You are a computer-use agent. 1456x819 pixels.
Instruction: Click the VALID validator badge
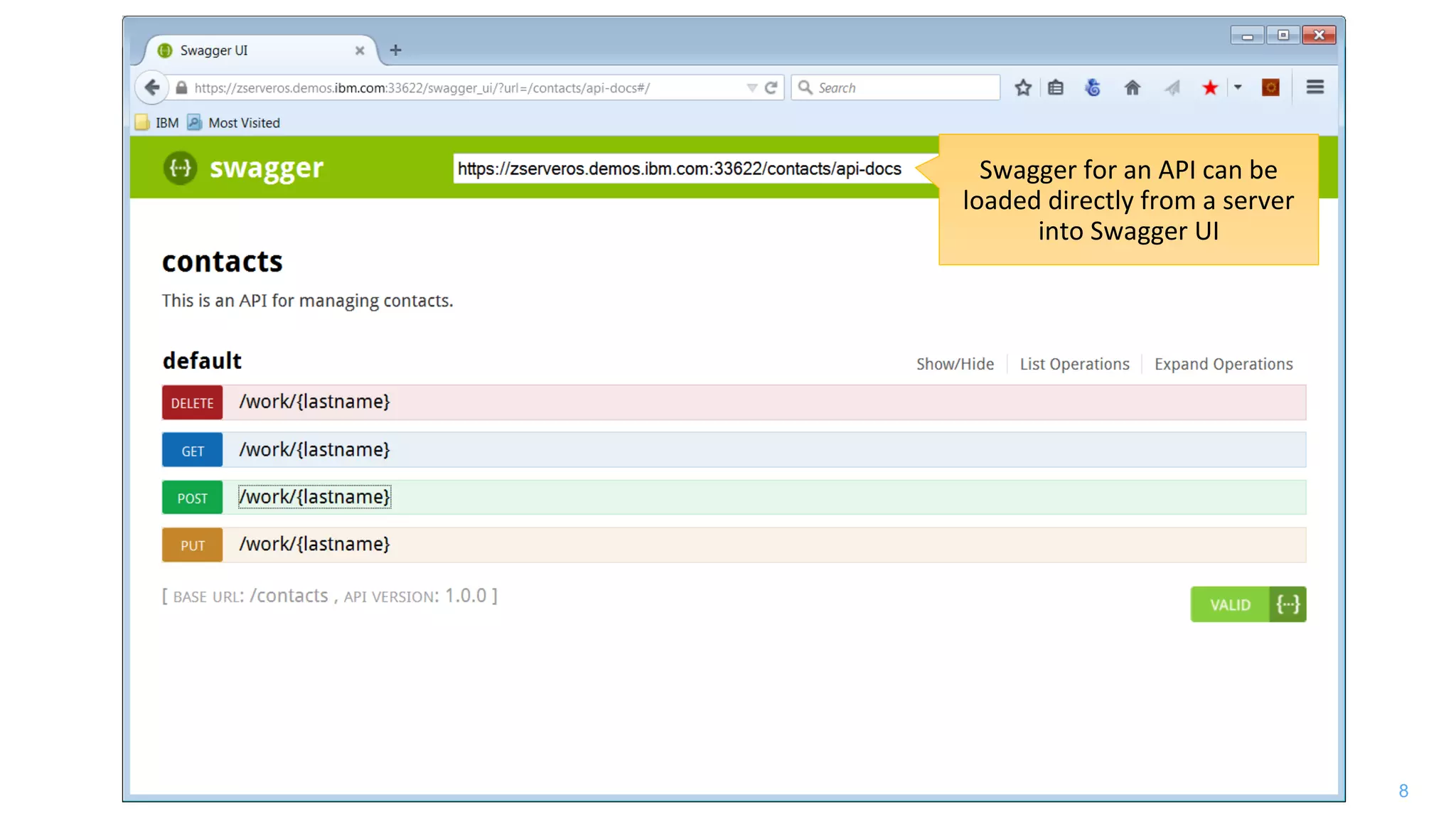1248,604
